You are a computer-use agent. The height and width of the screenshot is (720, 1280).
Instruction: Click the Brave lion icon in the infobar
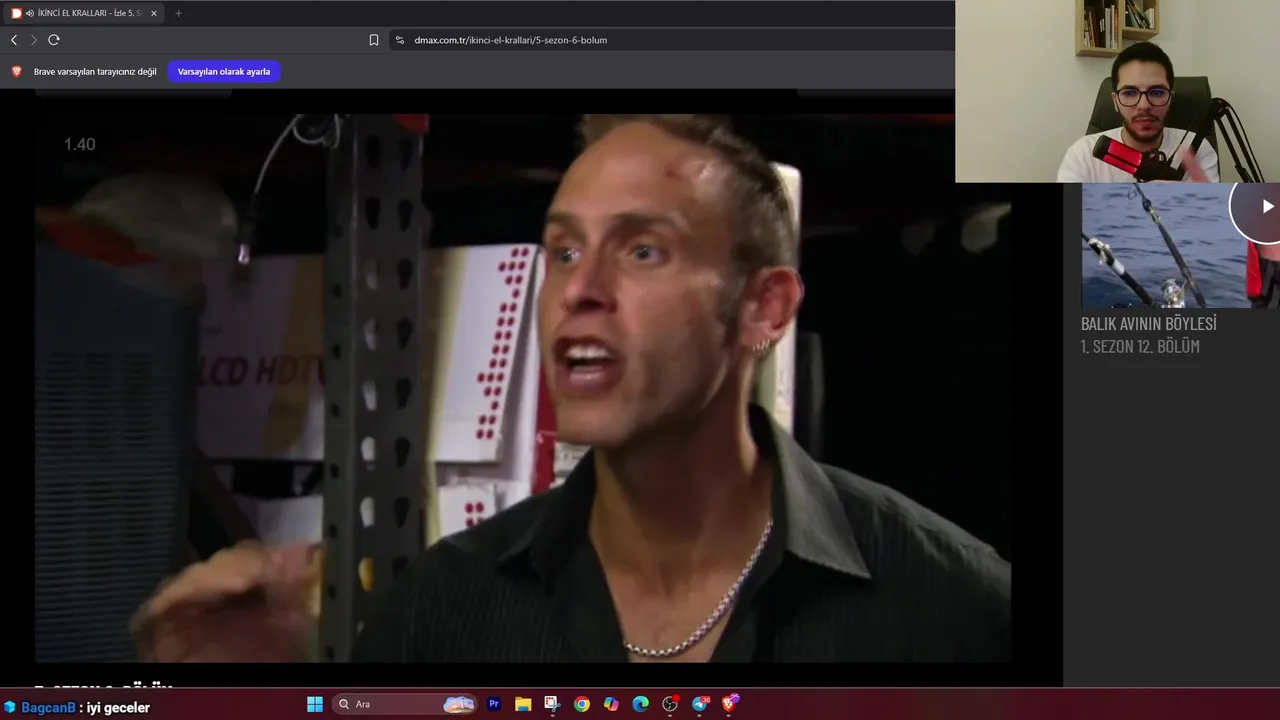click(x=16, y=71)
